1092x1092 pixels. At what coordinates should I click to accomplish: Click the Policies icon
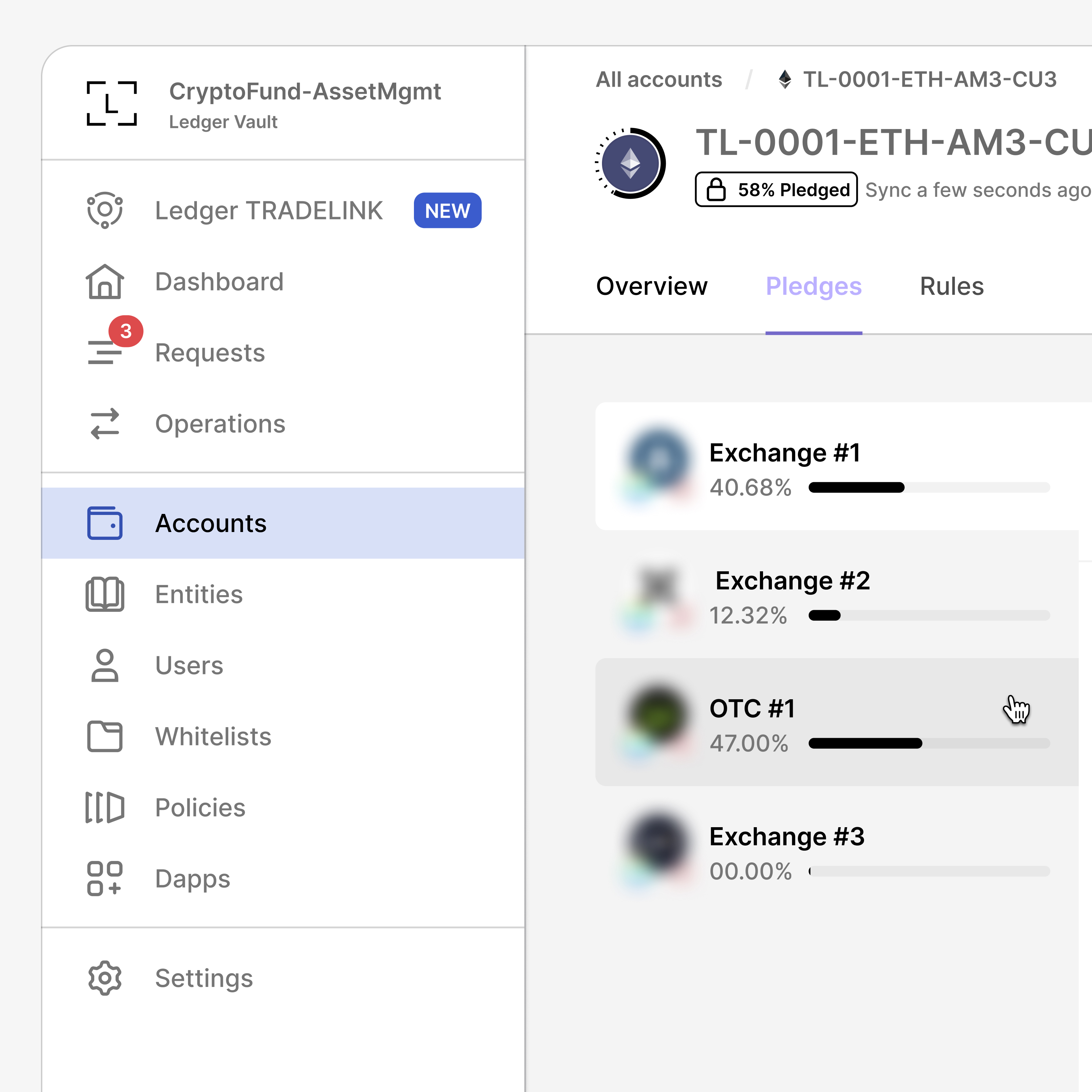pos(104,807)
